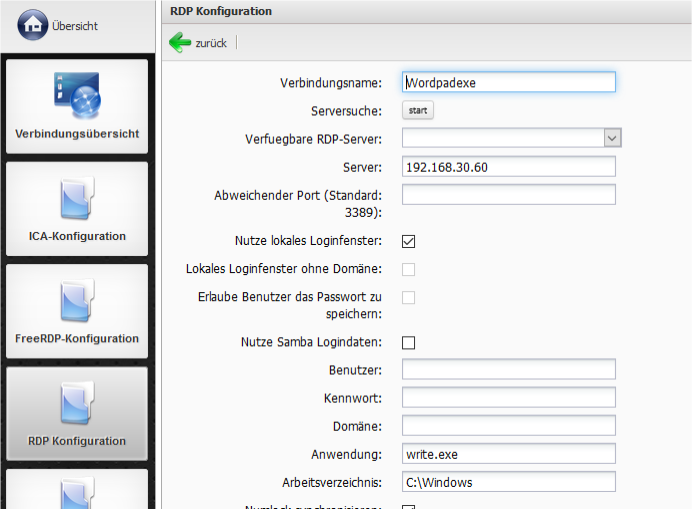This screenshot has width=695, height=509.
Task: Enable the Nutze Samba Logindaten checkbox
Action: (x=408, y=343)
